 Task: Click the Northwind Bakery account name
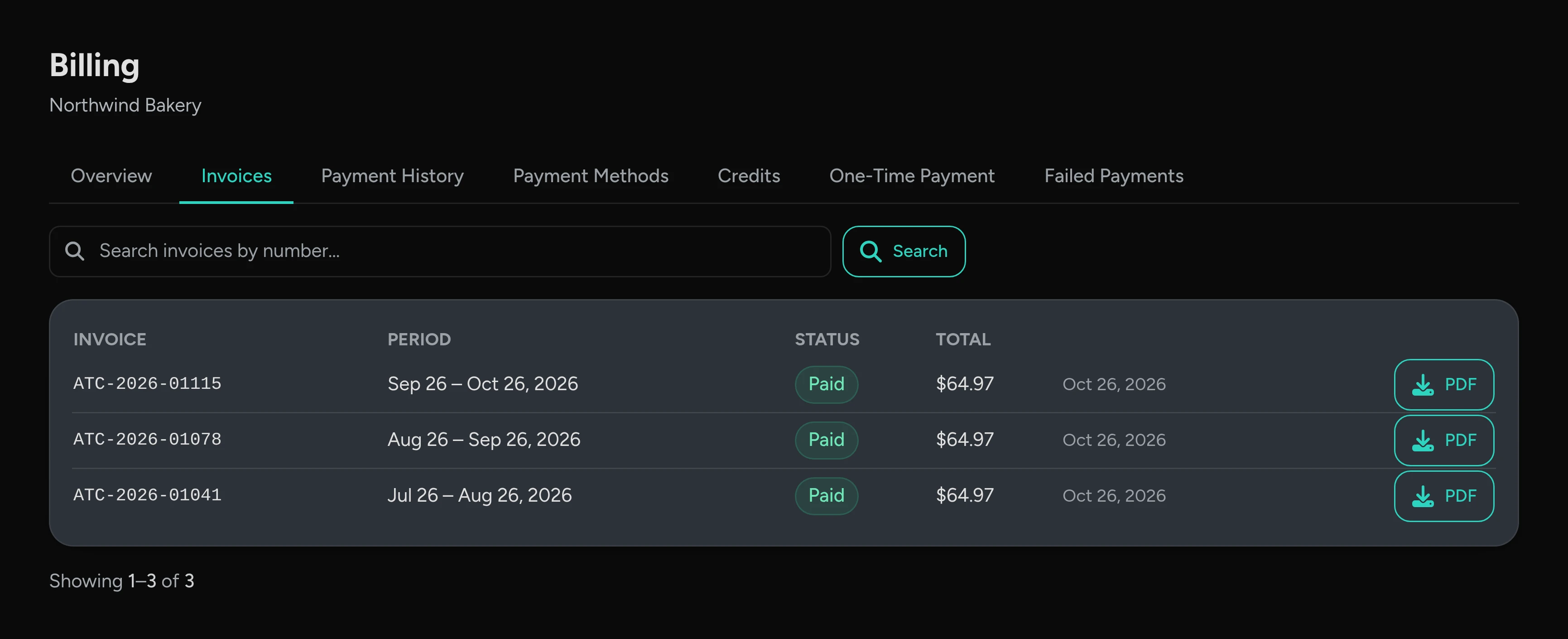pyautogui.click(x=125, y=106)
